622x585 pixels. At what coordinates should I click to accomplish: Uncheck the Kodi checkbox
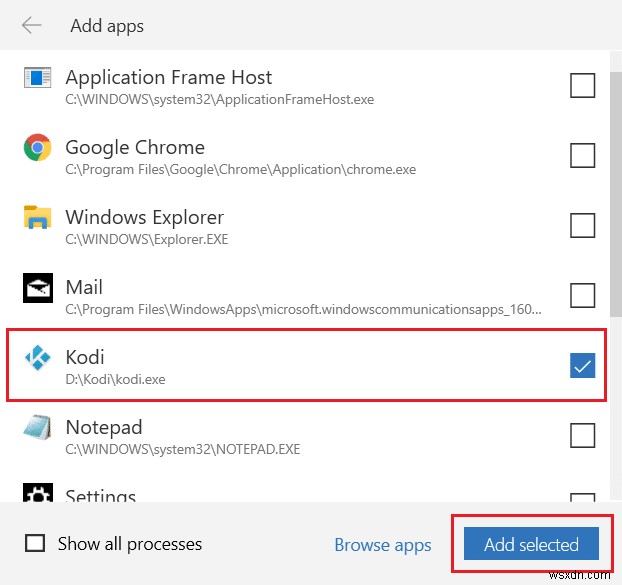tap(582, 366)
